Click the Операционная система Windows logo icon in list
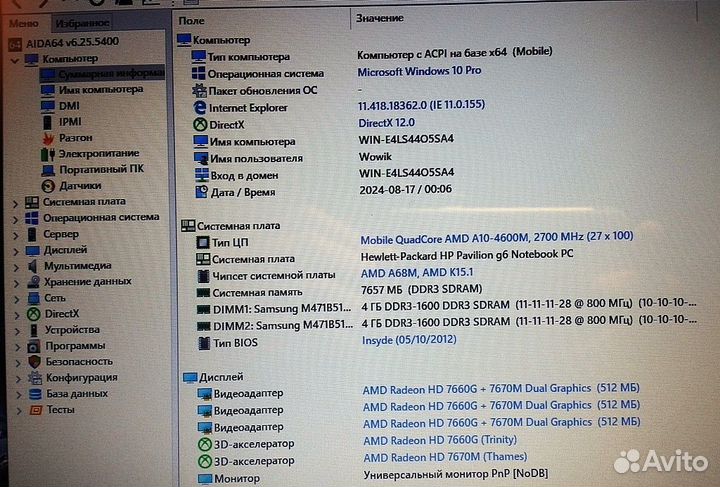The width and height of the screenshot is (720, 487). 198,73
